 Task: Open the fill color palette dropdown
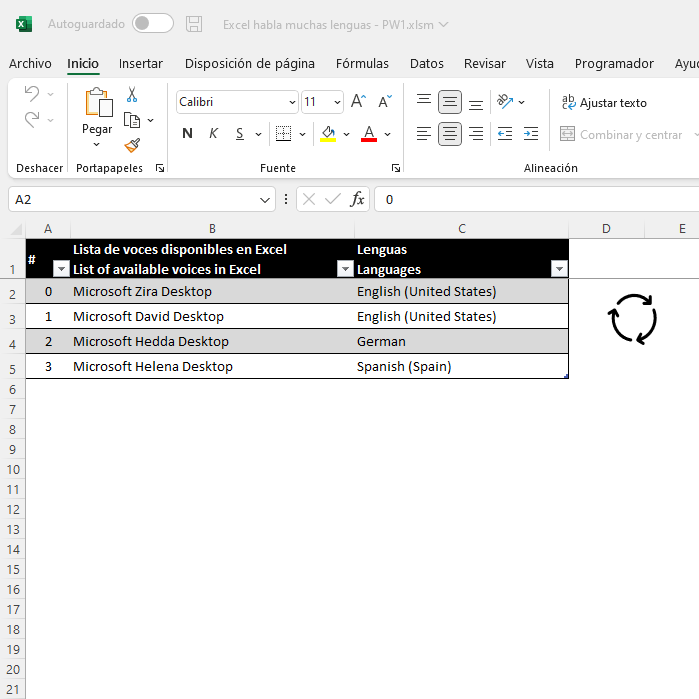(x=346, y=134)
